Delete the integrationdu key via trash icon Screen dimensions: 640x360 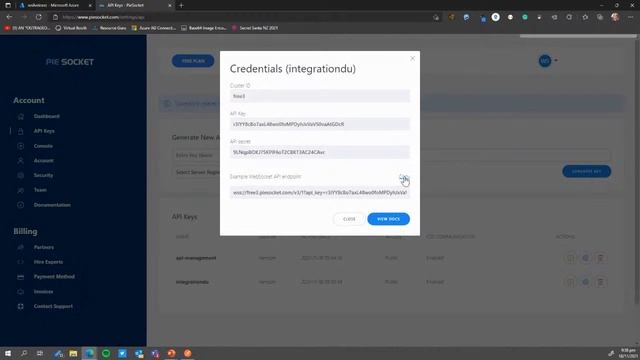600,282
